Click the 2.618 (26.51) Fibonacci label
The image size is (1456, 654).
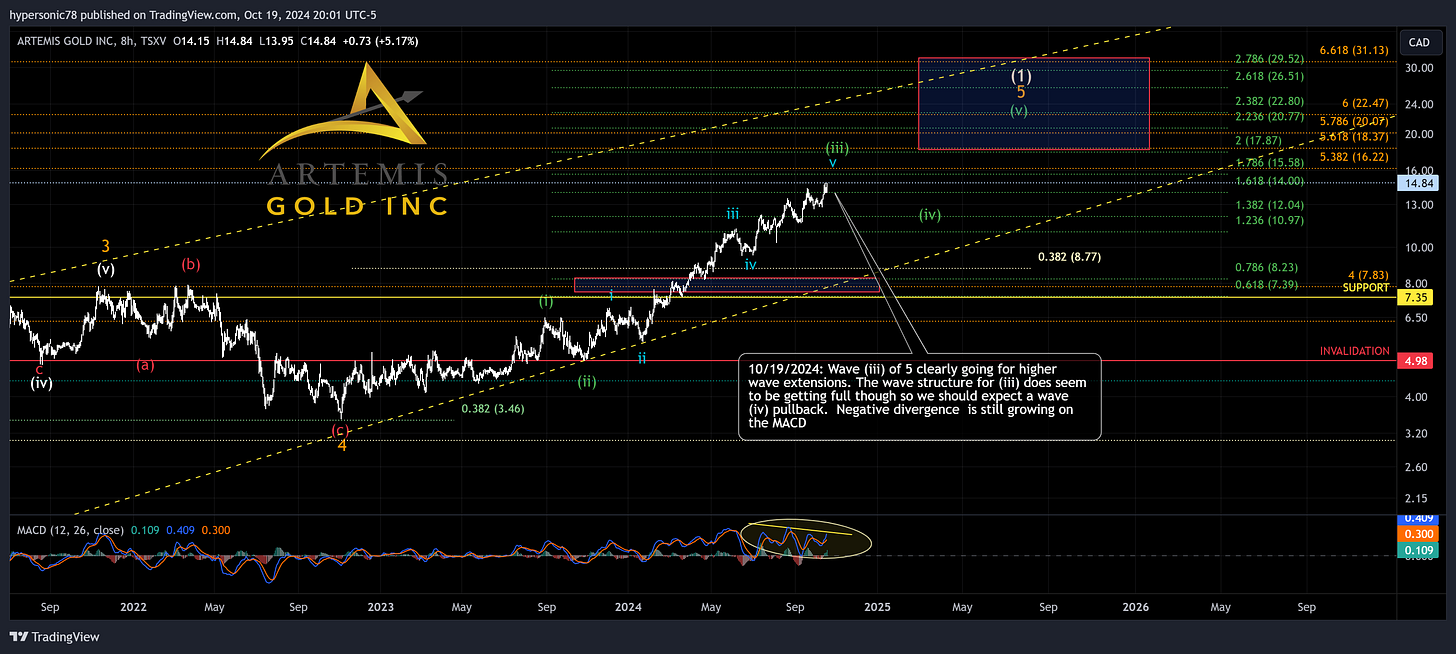pyautogui.click(x=1268, y=75)
